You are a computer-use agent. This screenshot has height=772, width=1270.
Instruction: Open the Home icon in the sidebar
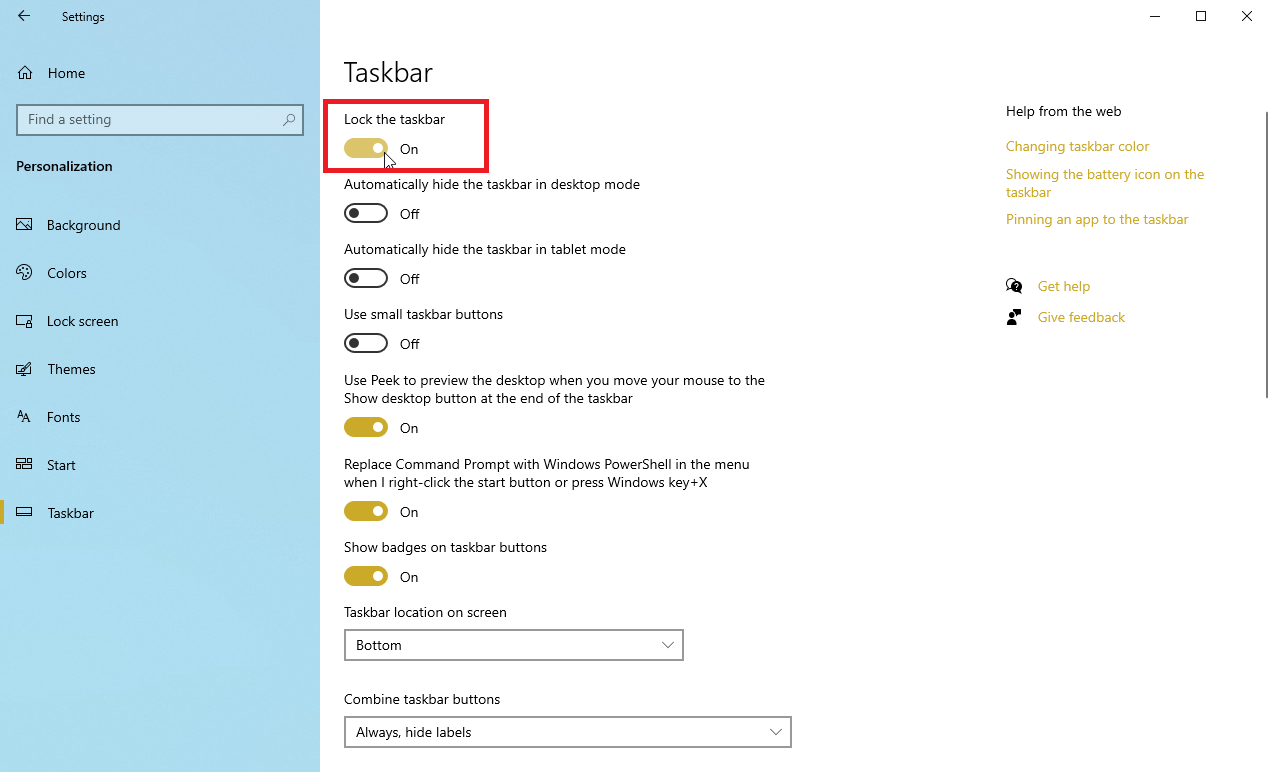pos(25,73)
